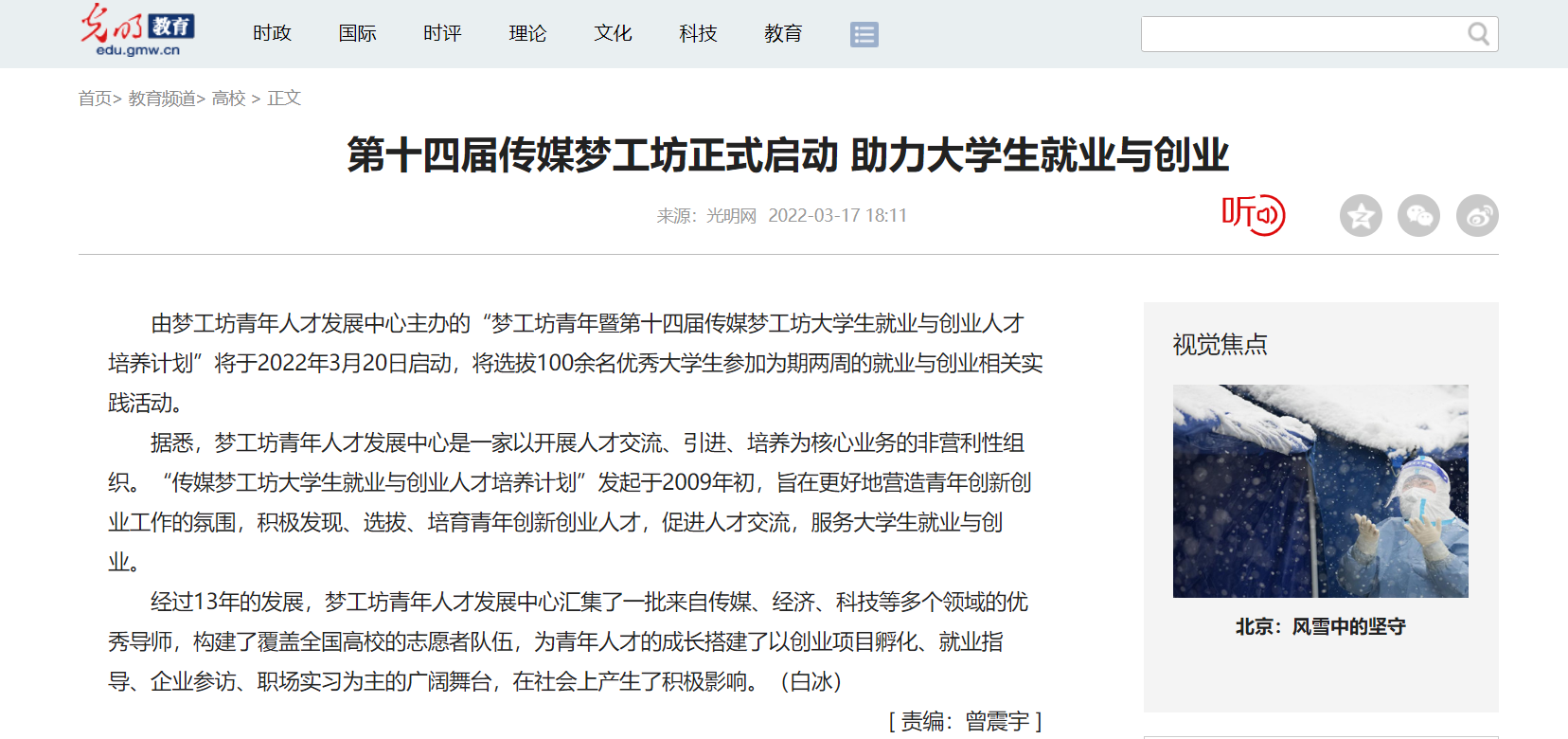This screenshot has height=739, width=1568.
Task: Open the 文化 navigation item
Action: pos(613,33)
